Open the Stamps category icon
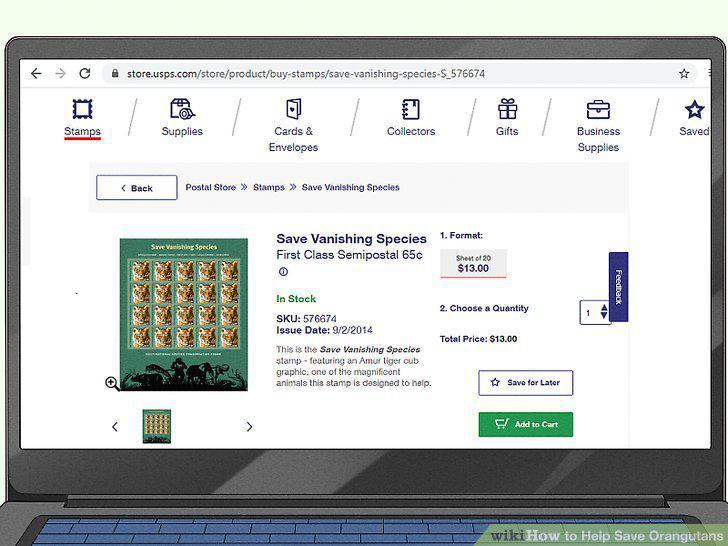The width and height of the screenshot is (728, 546). pyautogui.click(x=82, y=109)
